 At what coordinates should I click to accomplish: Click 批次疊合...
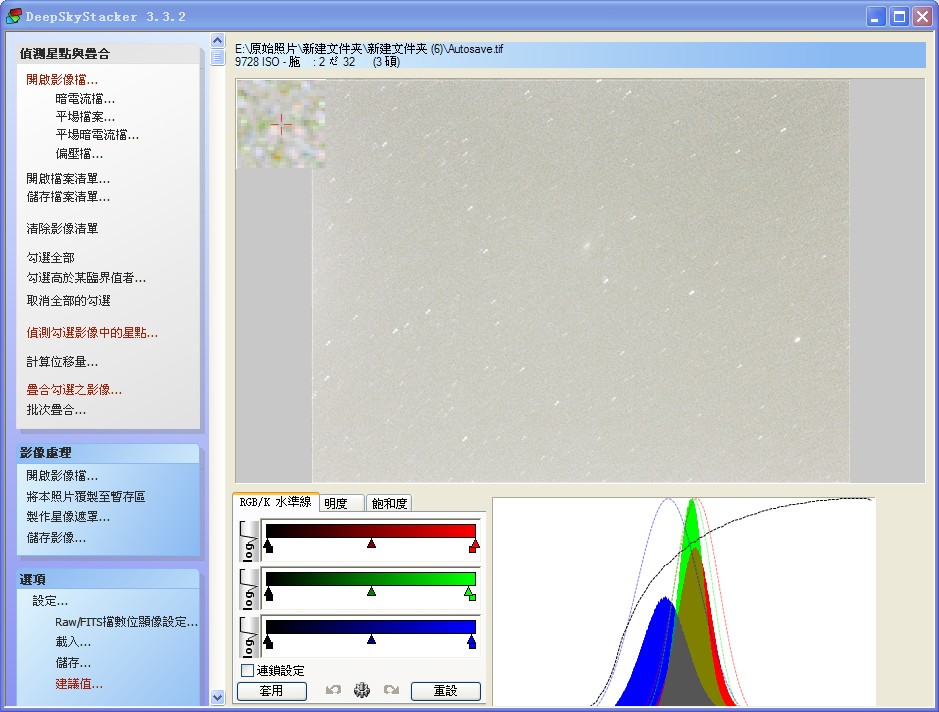(56, 410)
